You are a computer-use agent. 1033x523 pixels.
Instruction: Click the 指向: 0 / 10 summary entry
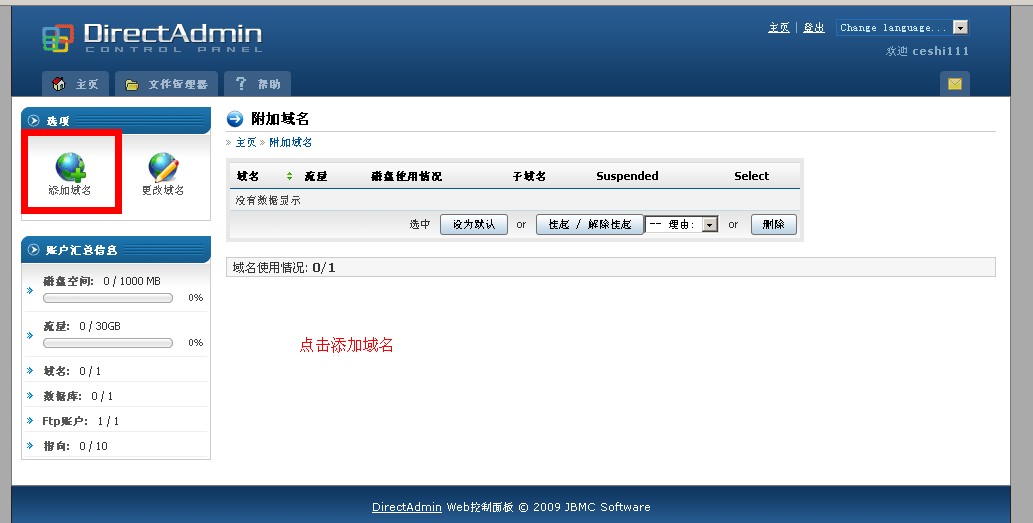[76, 446]
